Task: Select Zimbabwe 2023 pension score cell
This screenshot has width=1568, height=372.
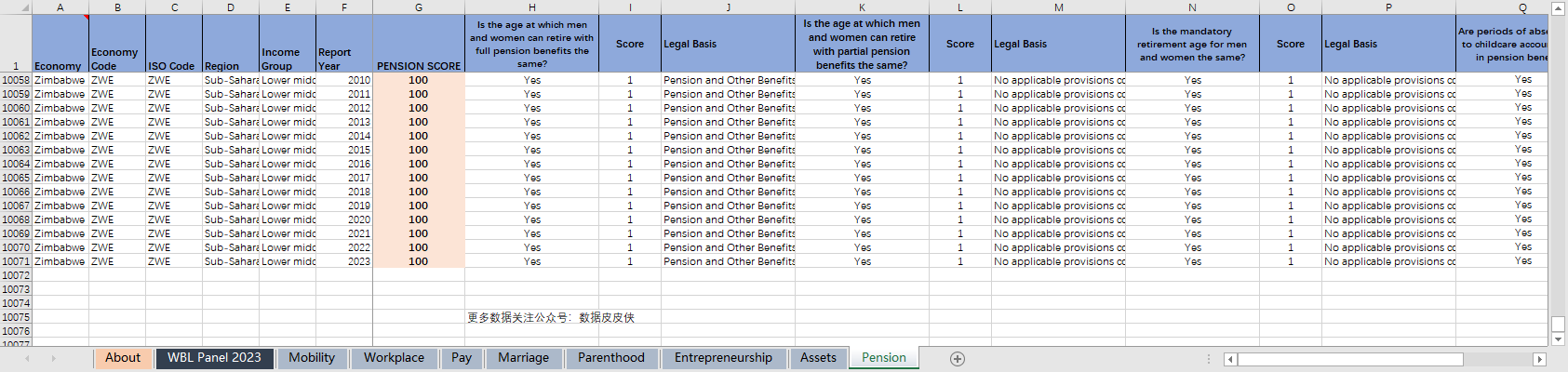Action: 419,261
